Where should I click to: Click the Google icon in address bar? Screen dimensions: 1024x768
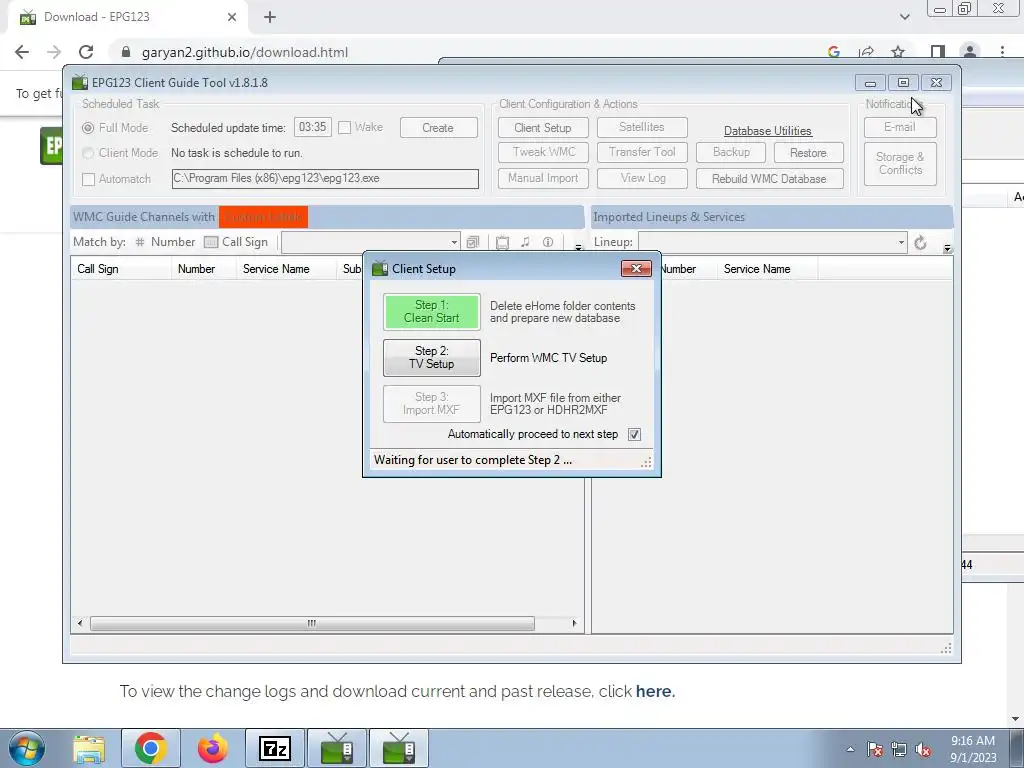pos(834,52)
